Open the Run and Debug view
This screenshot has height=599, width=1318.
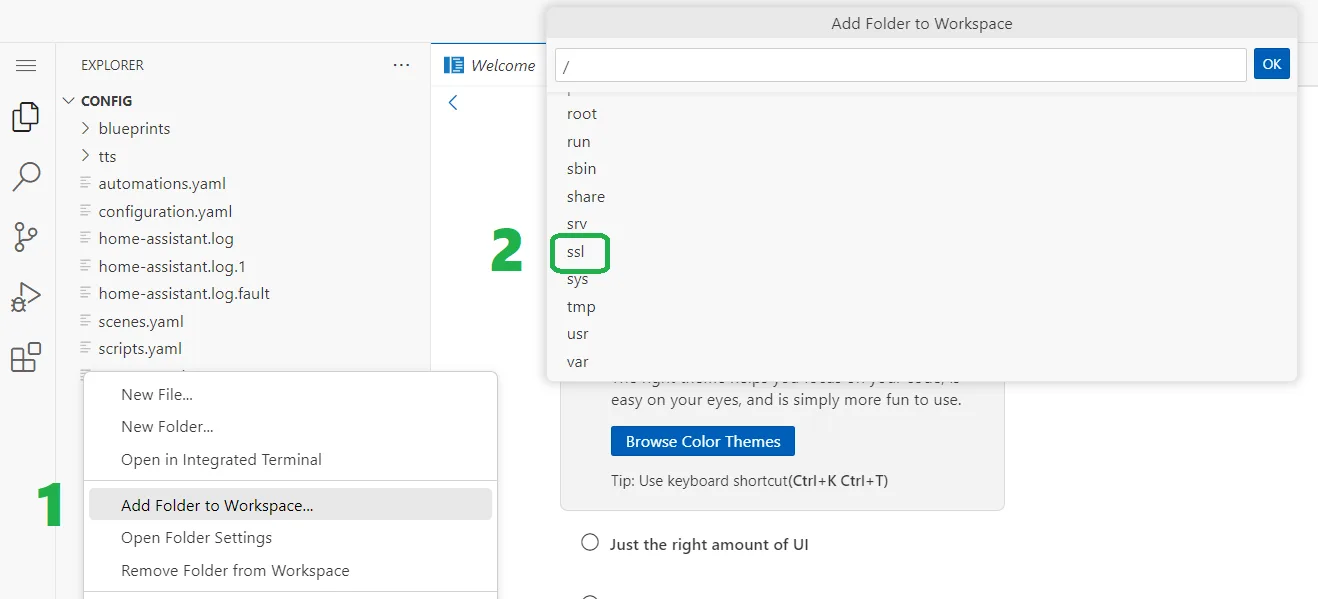point(26,297)
